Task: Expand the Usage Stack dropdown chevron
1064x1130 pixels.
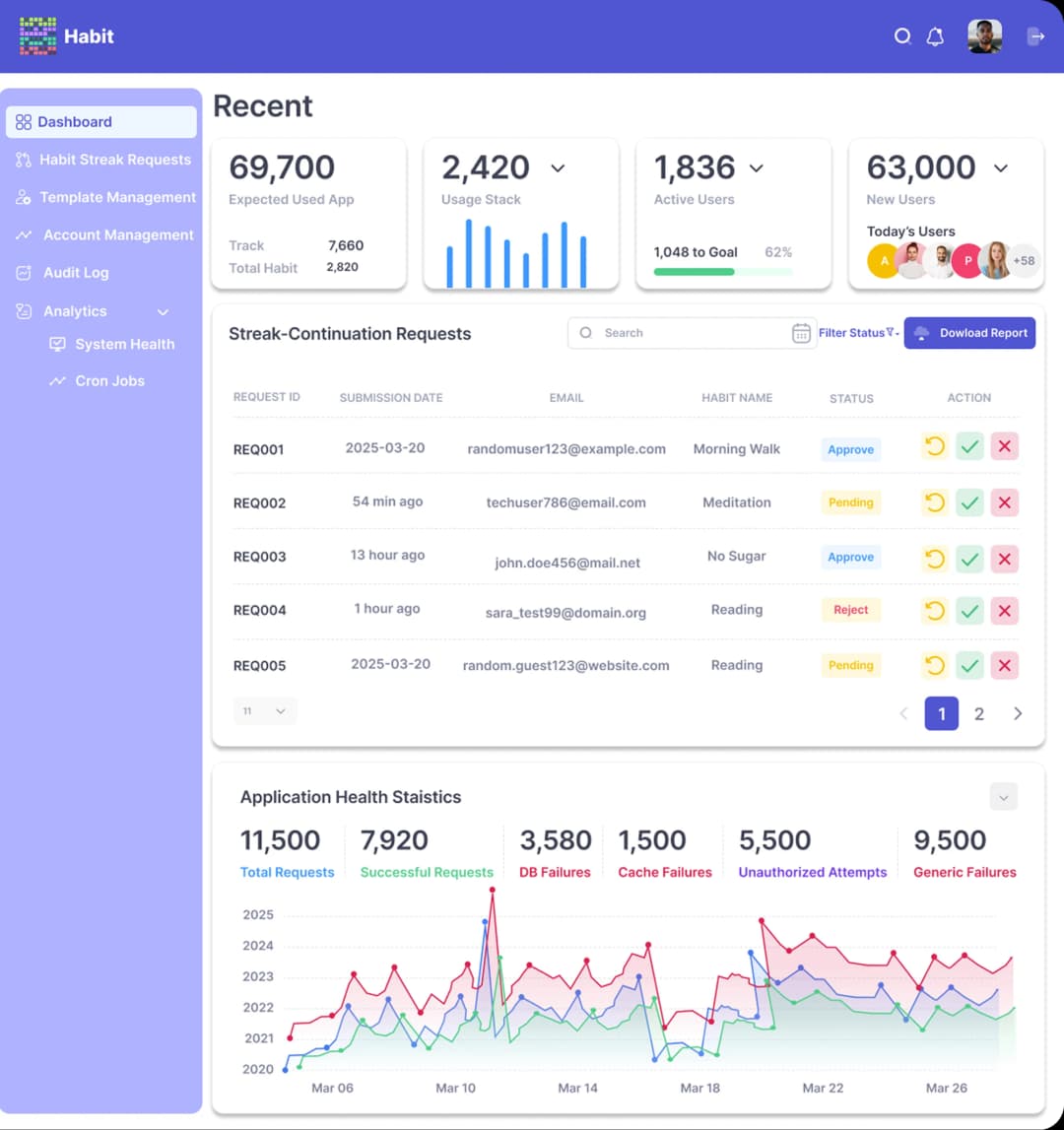Action: [558, 168]
